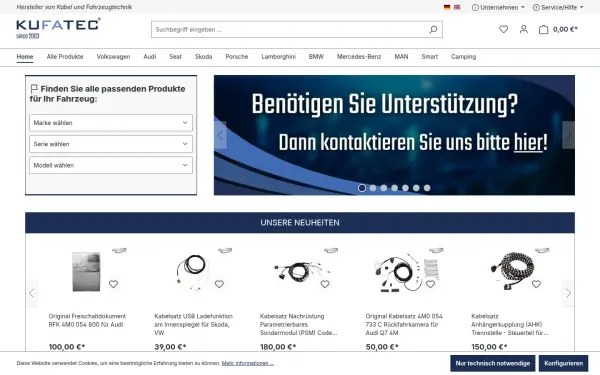The width and height of the screenshot is (600, 375).
Task: Click cart total 0,00 €
Action: point(565,29)
